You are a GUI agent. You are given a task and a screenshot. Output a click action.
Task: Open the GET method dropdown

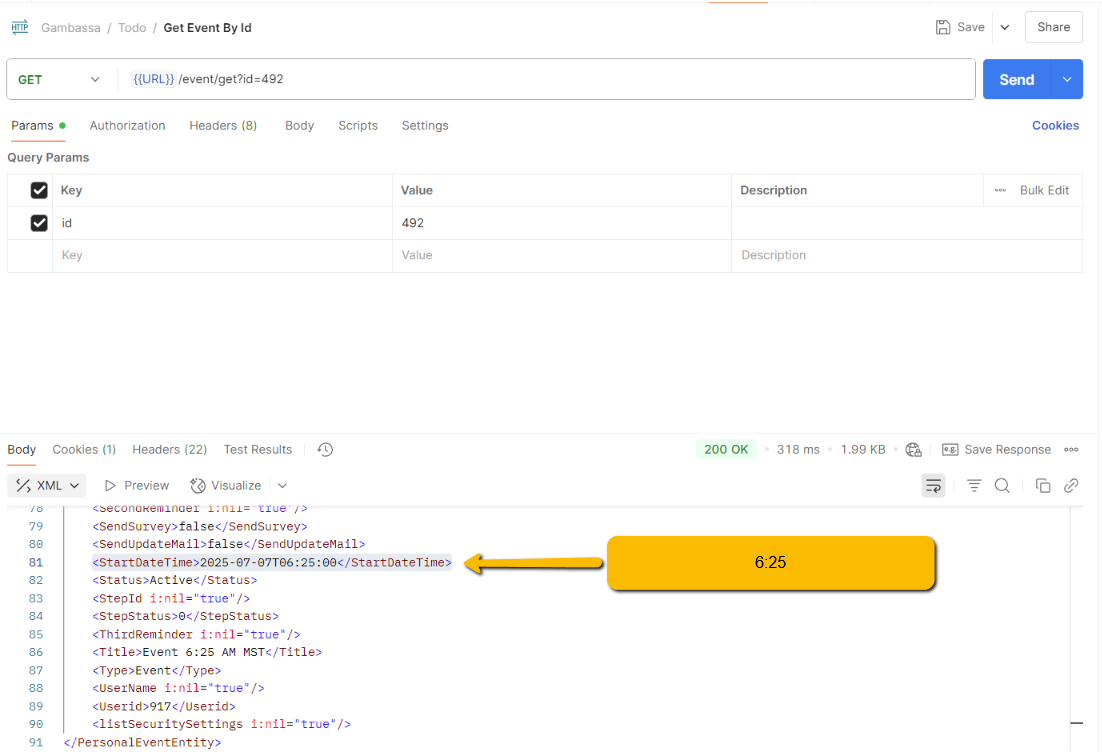pos(60,80)
